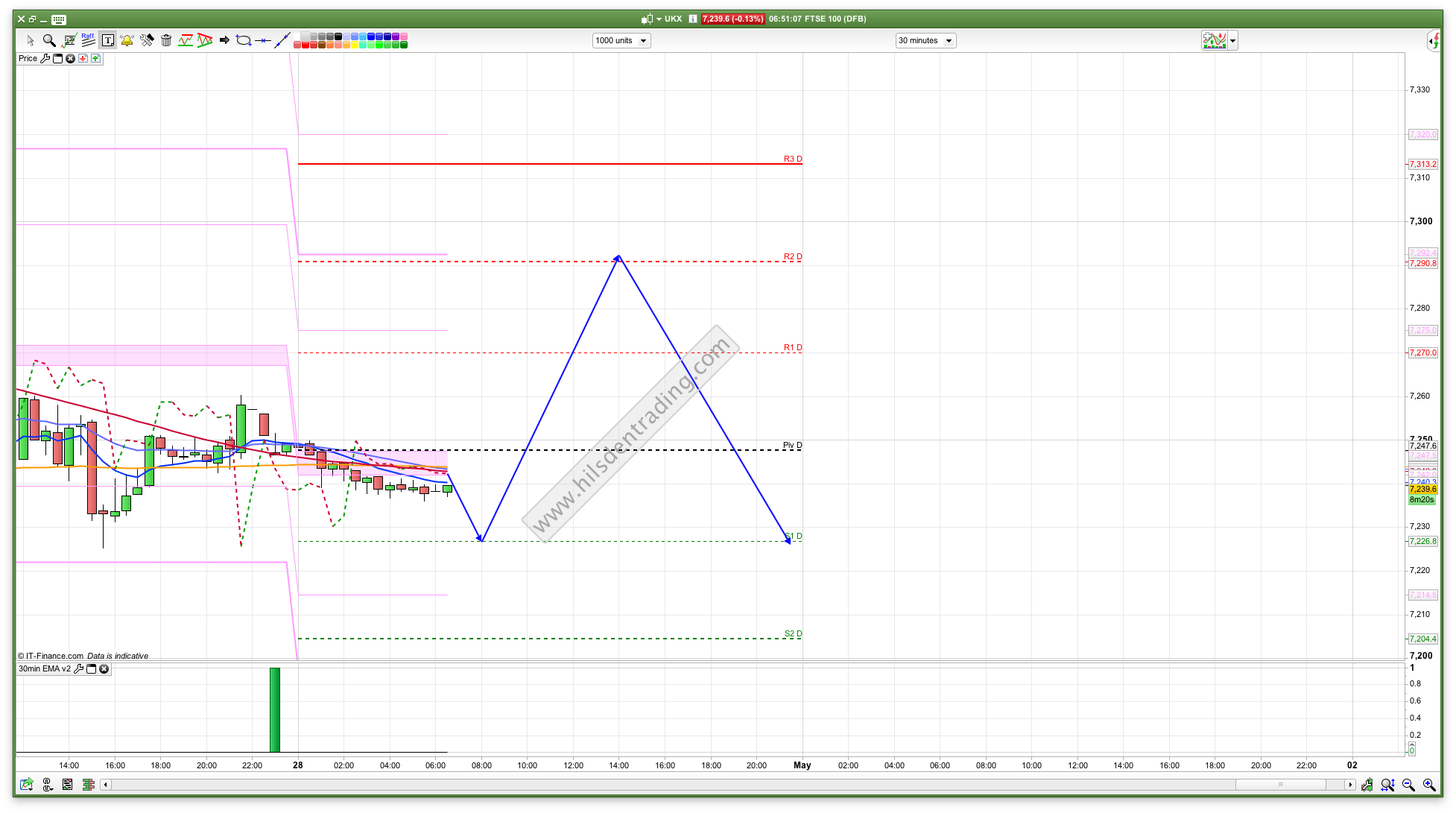
Task: Open the 1000 units dropdown
Action: pos(621,40)
